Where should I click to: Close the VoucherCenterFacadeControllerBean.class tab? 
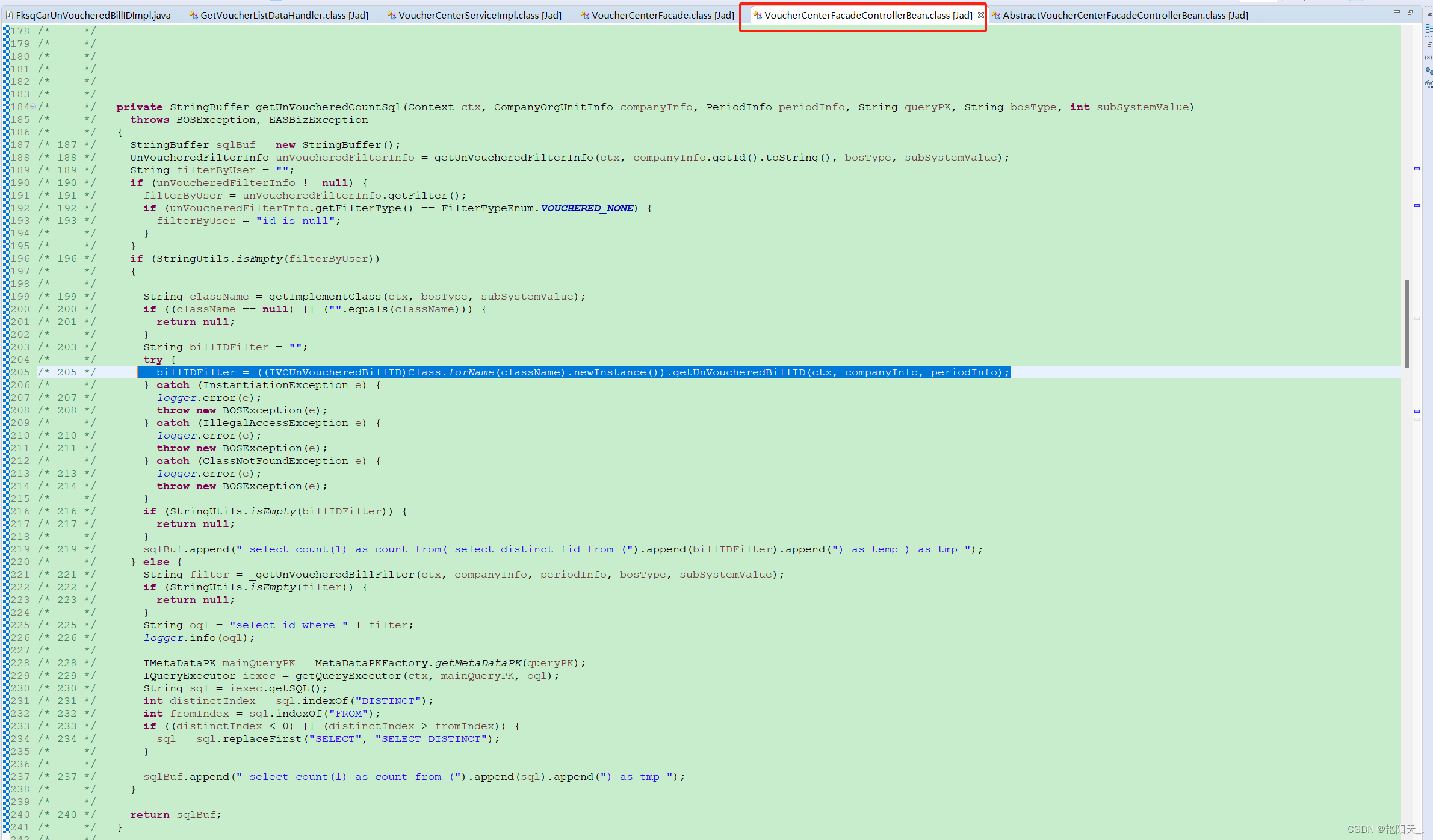pos(980,15)
